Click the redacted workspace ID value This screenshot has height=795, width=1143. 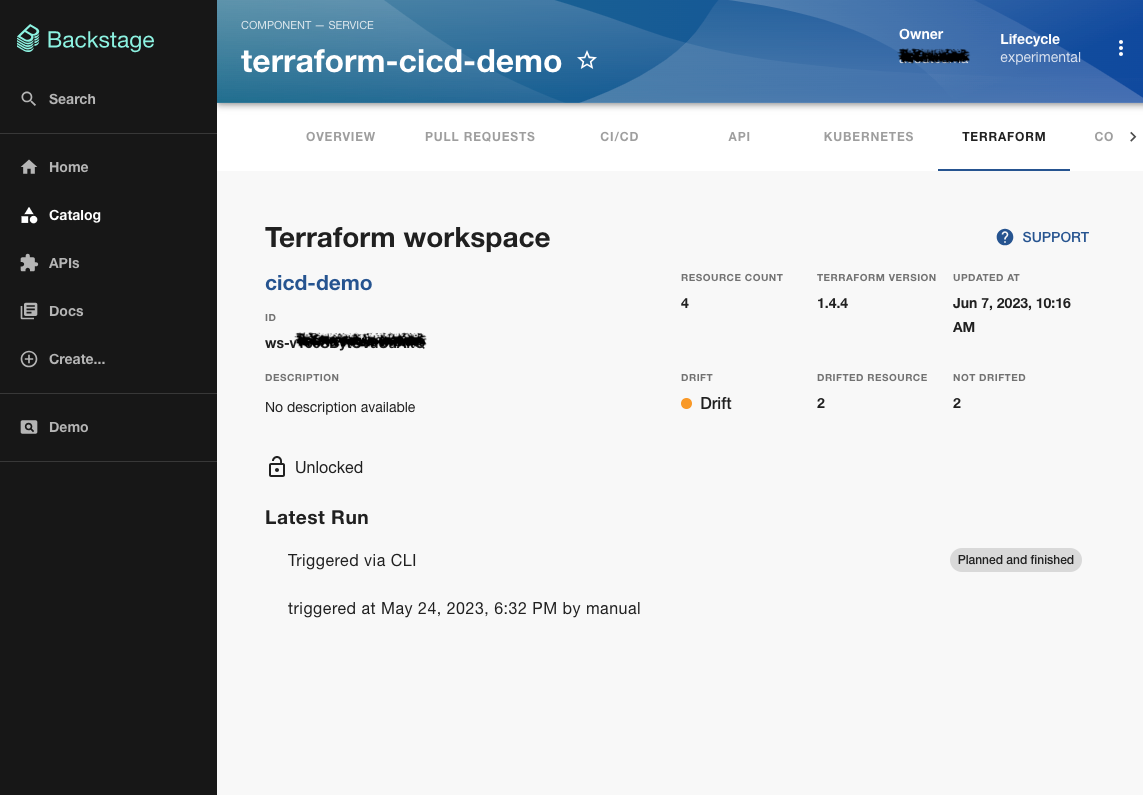(346, 341)
